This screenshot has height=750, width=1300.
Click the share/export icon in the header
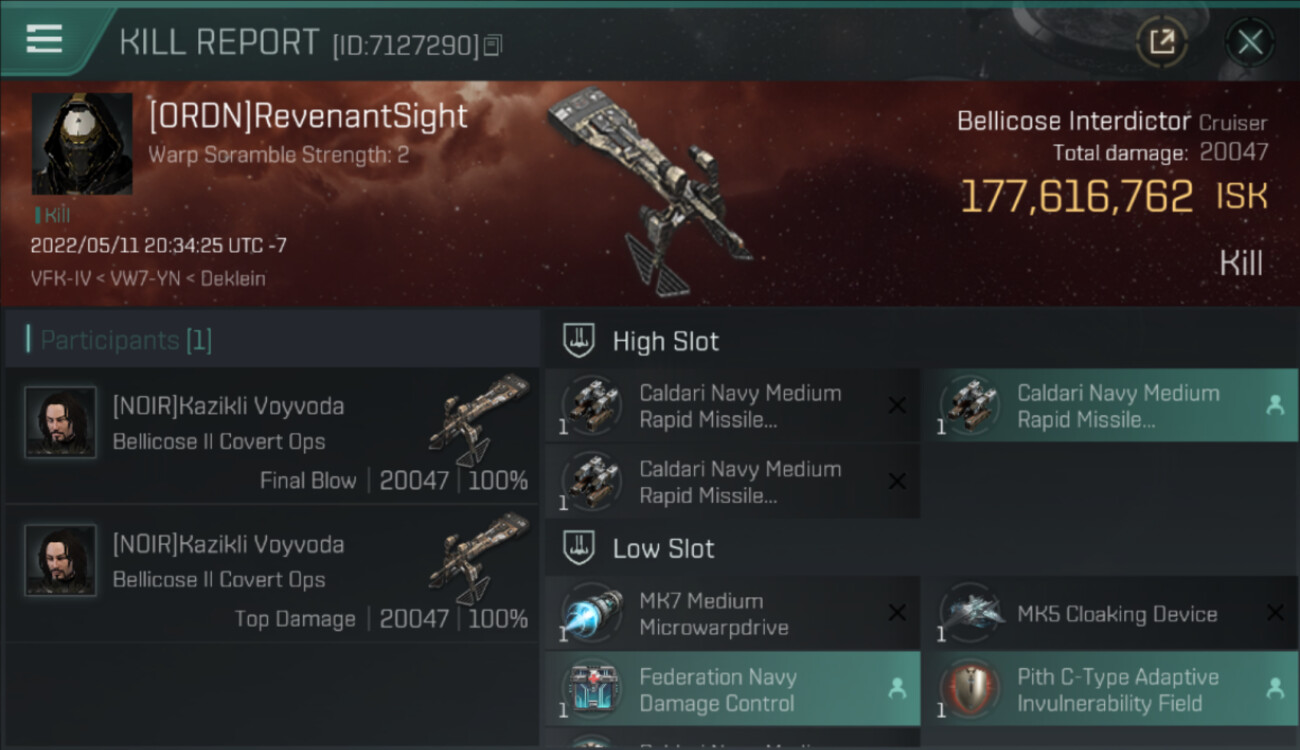(1162, 42)
